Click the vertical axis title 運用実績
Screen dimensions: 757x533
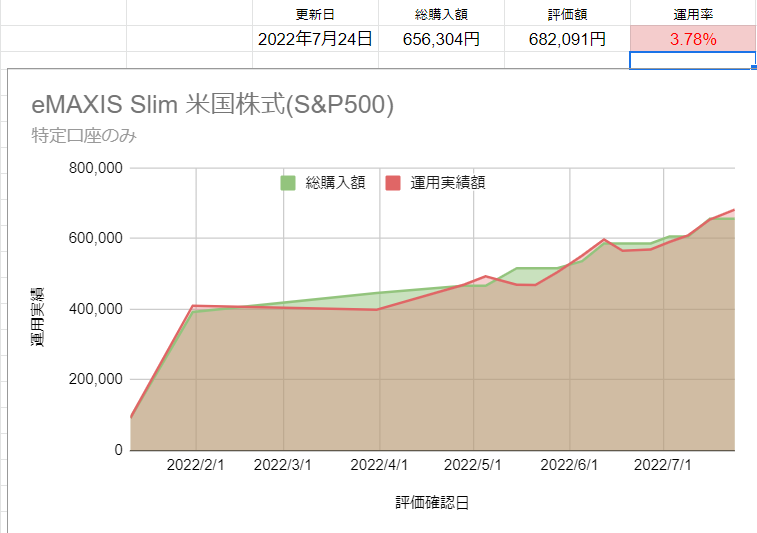pyautogui.click(x=37, y=316)
